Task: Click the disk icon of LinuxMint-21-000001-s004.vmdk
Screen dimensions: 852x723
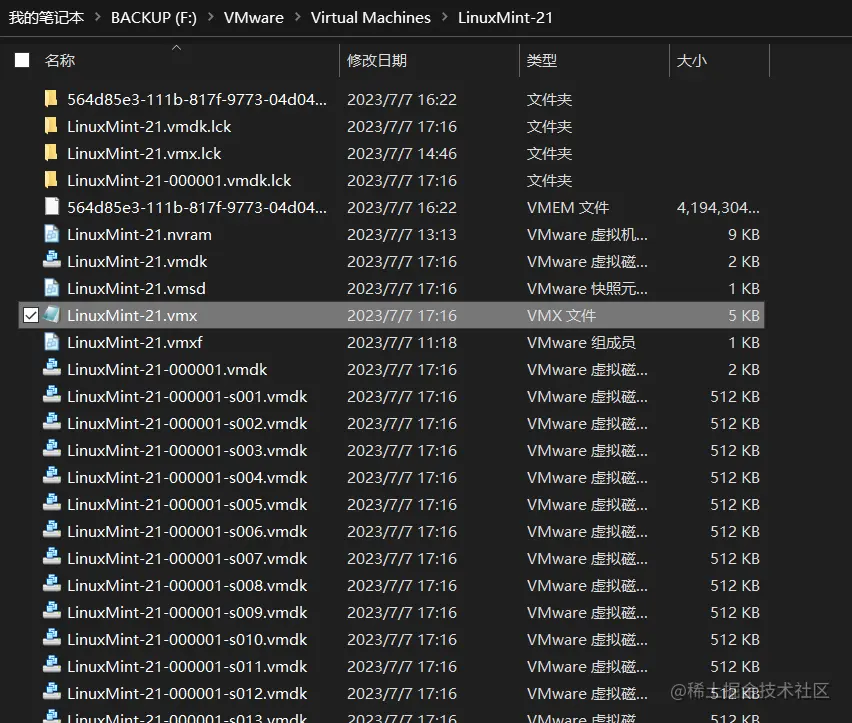Action: click(x=52, y=477)
